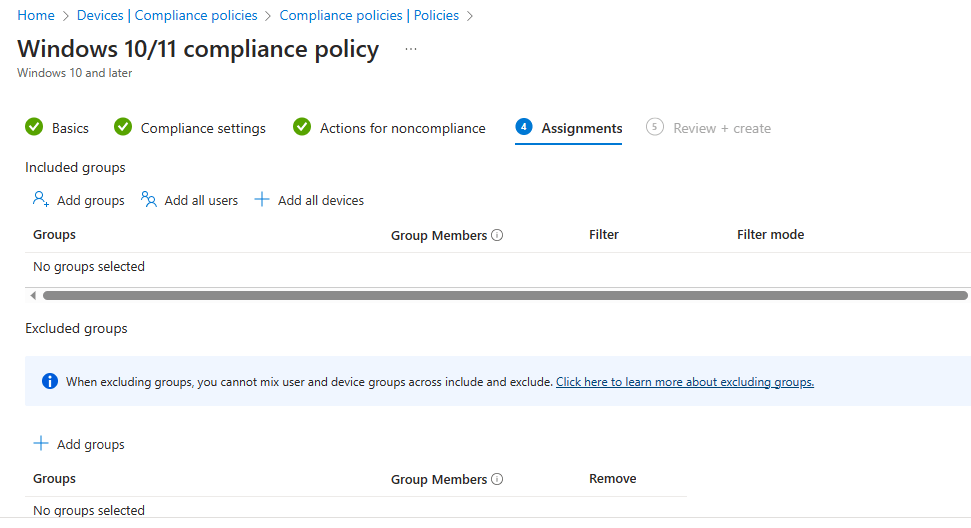971x528 pixels.
Task: Click the plus icon under Excluded groups
Action: point(41,444)
